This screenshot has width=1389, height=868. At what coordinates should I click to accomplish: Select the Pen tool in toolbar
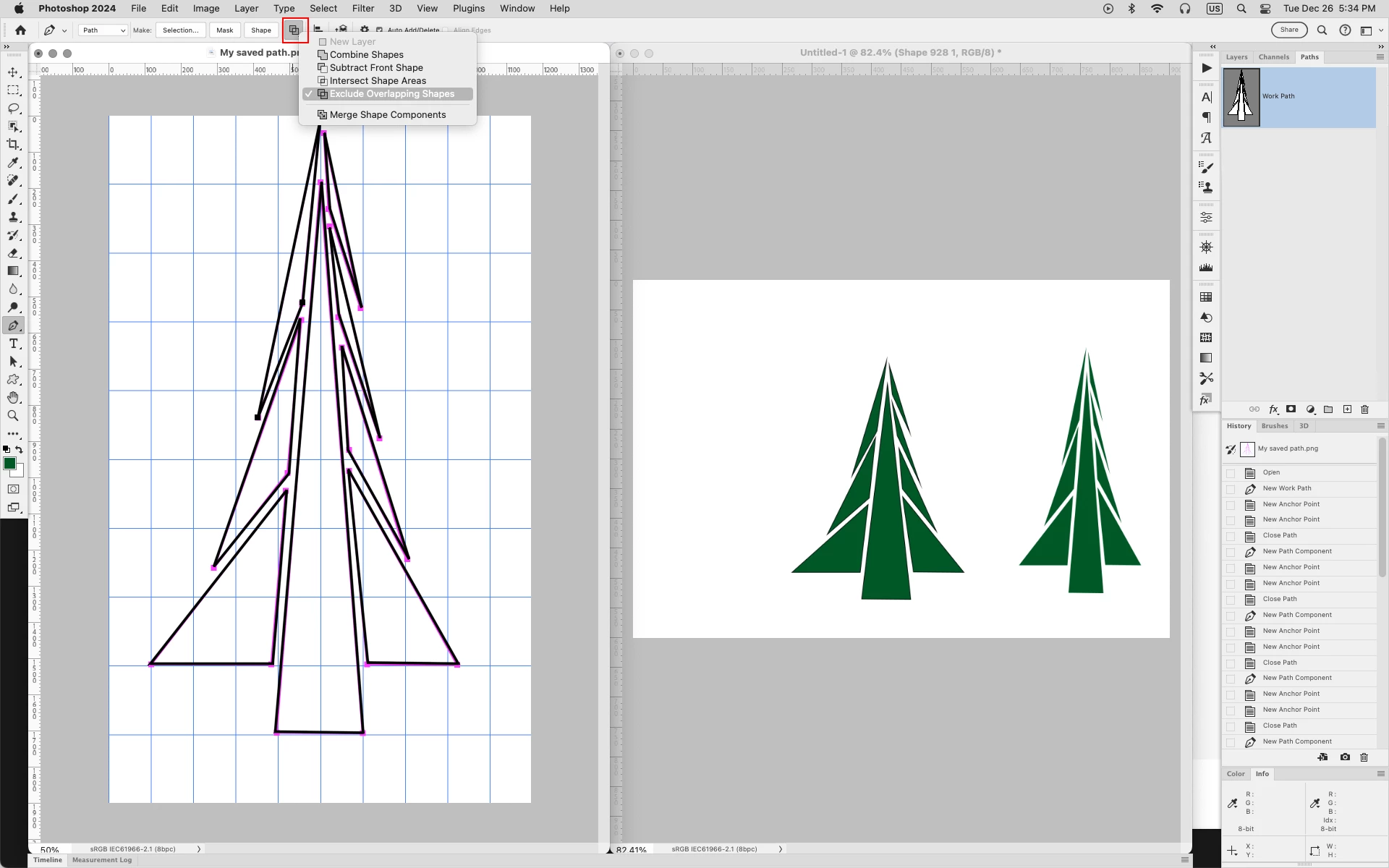(x=13, y=325)
